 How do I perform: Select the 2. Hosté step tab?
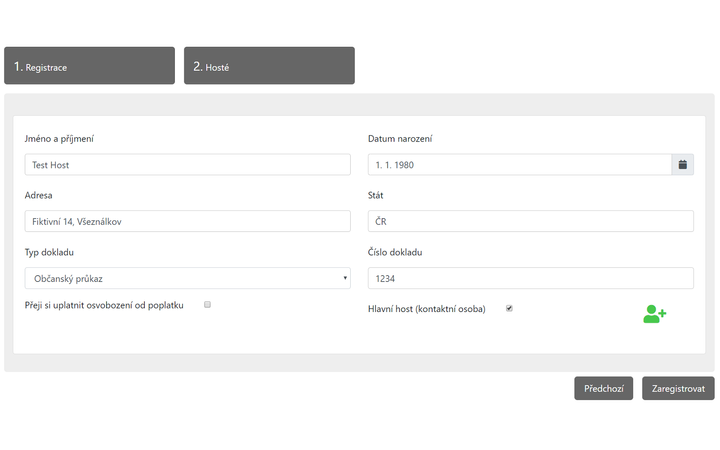[269, 66]
